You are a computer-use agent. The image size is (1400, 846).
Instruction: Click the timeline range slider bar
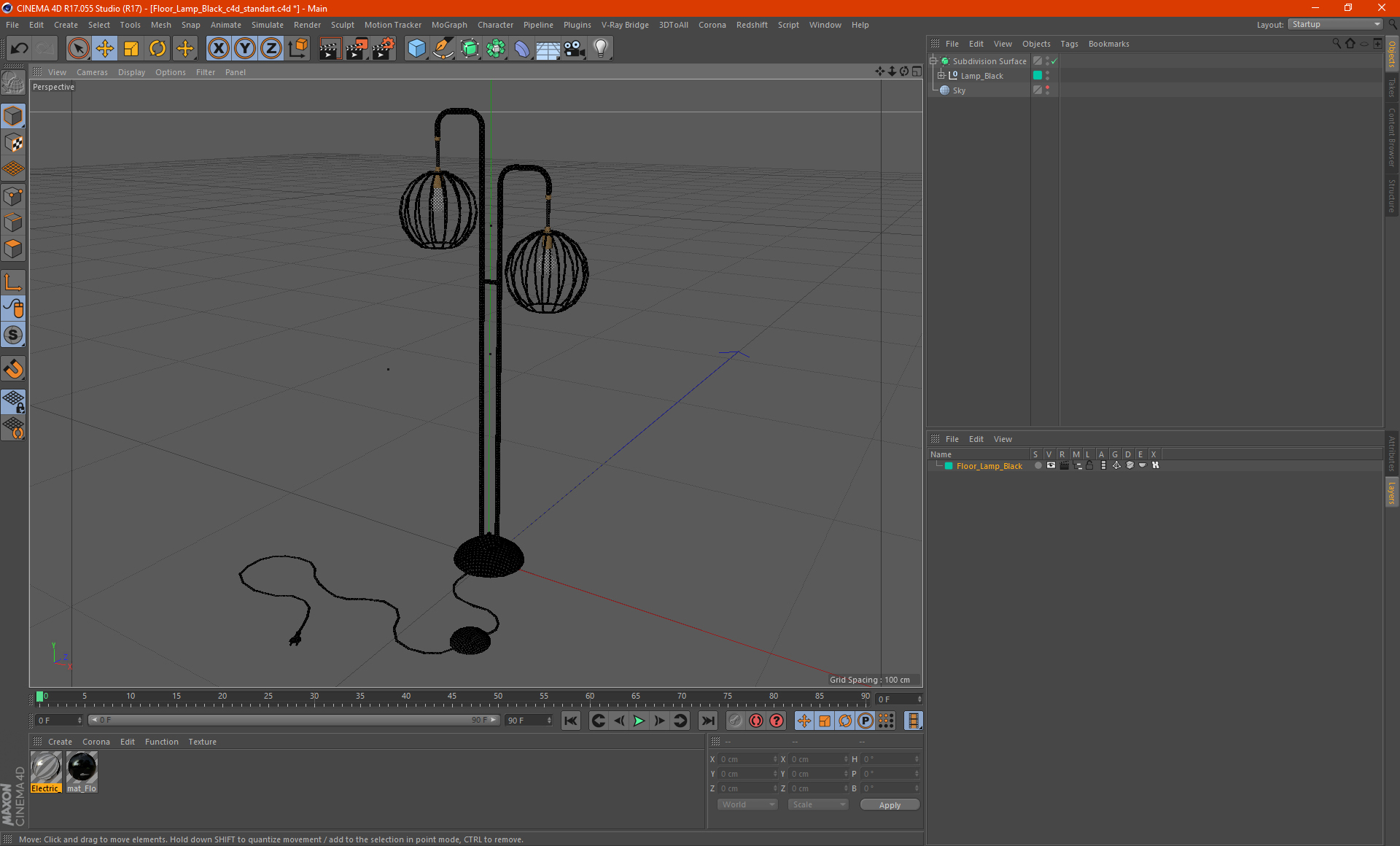[293, 720]
